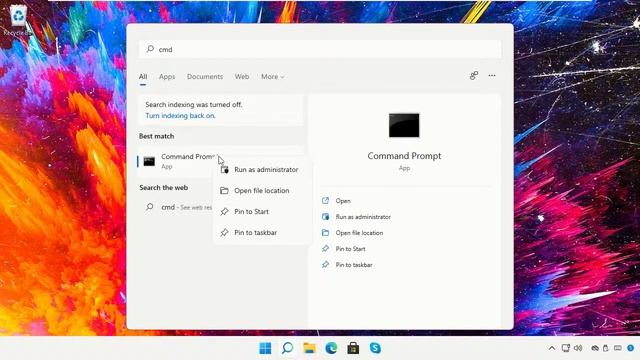Viewport: 640px width, 360px height.
Task: Choose Pin to Start in context menu
Action: 262,211
